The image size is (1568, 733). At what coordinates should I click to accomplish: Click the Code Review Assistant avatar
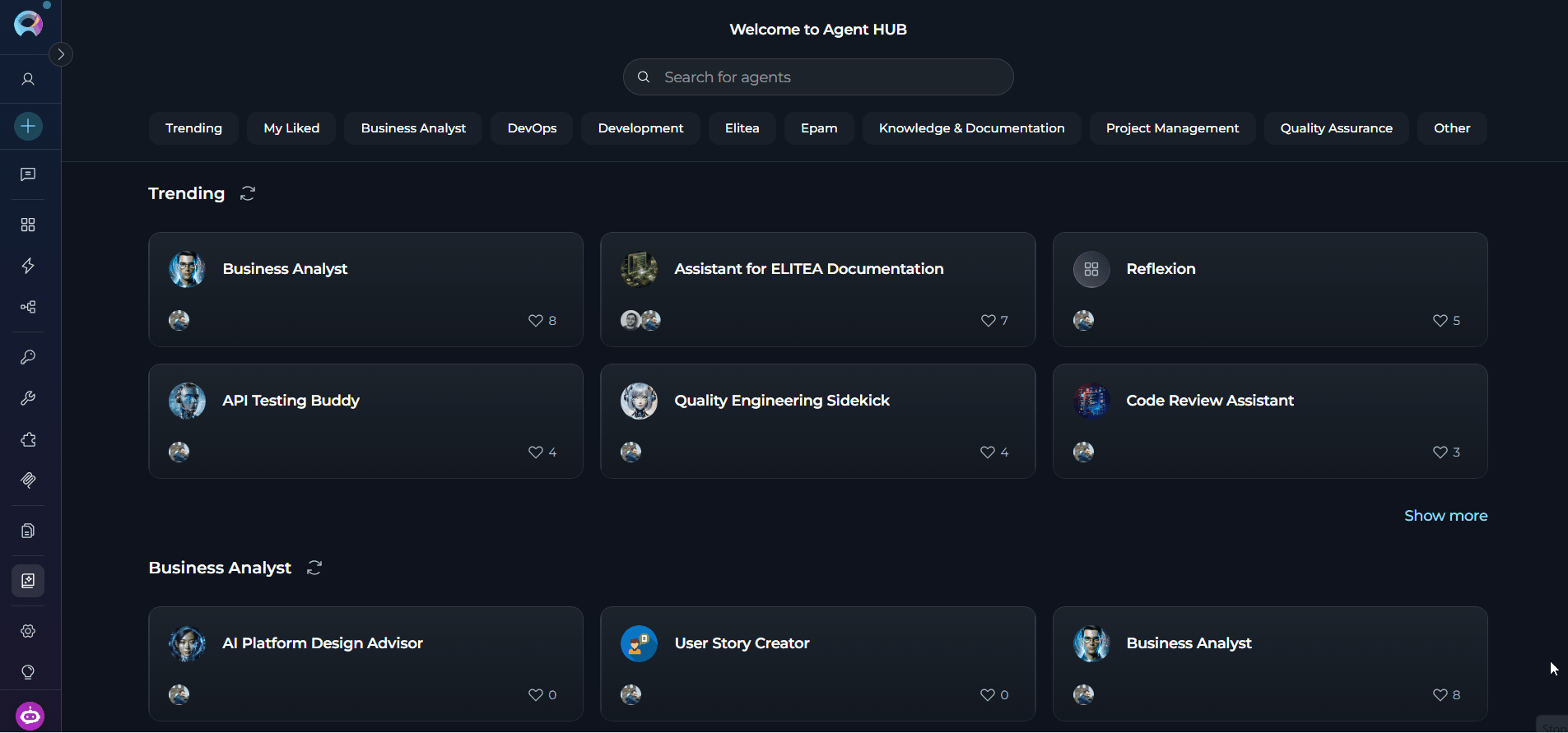(1091, 401)
